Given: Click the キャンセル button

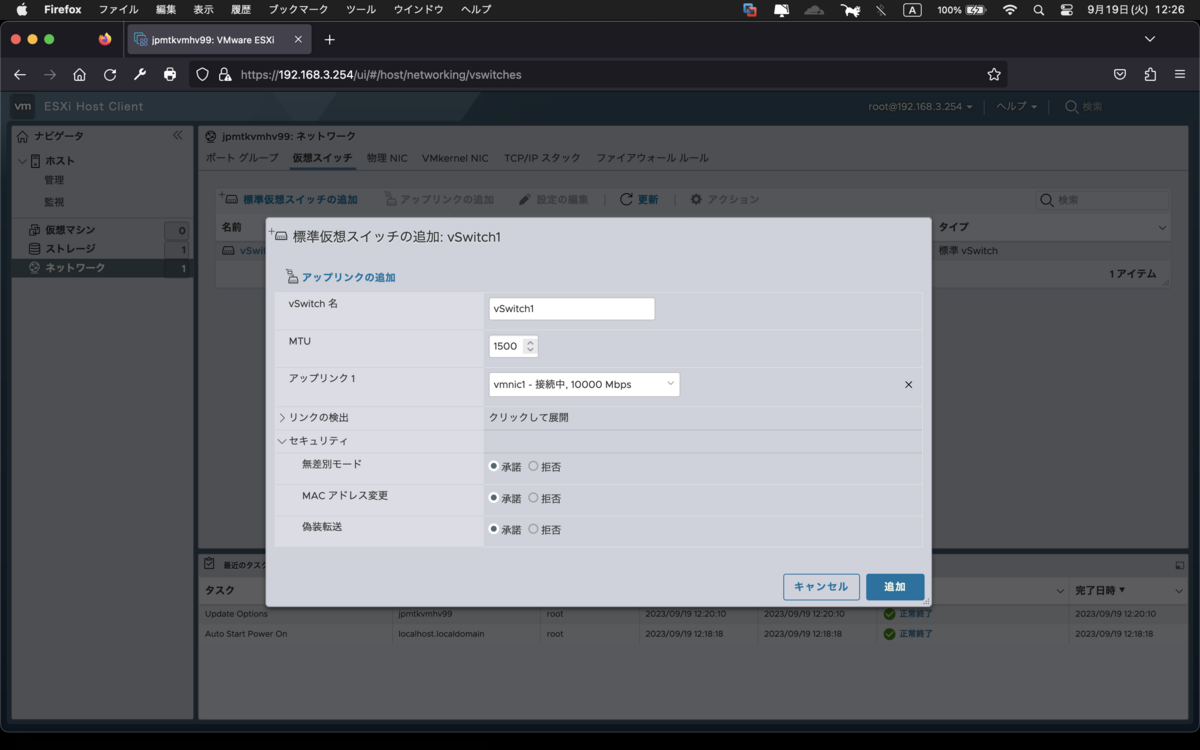Looking at the screenshot, I should 821,587.
